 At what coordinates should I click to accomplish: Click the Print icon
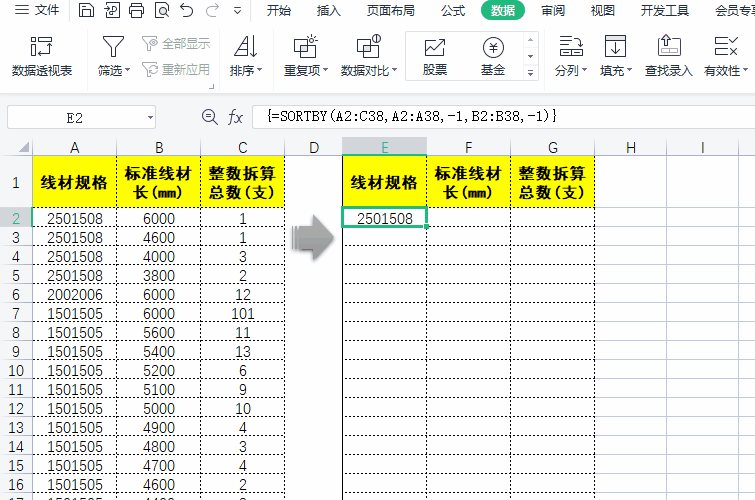click(136, 10)
